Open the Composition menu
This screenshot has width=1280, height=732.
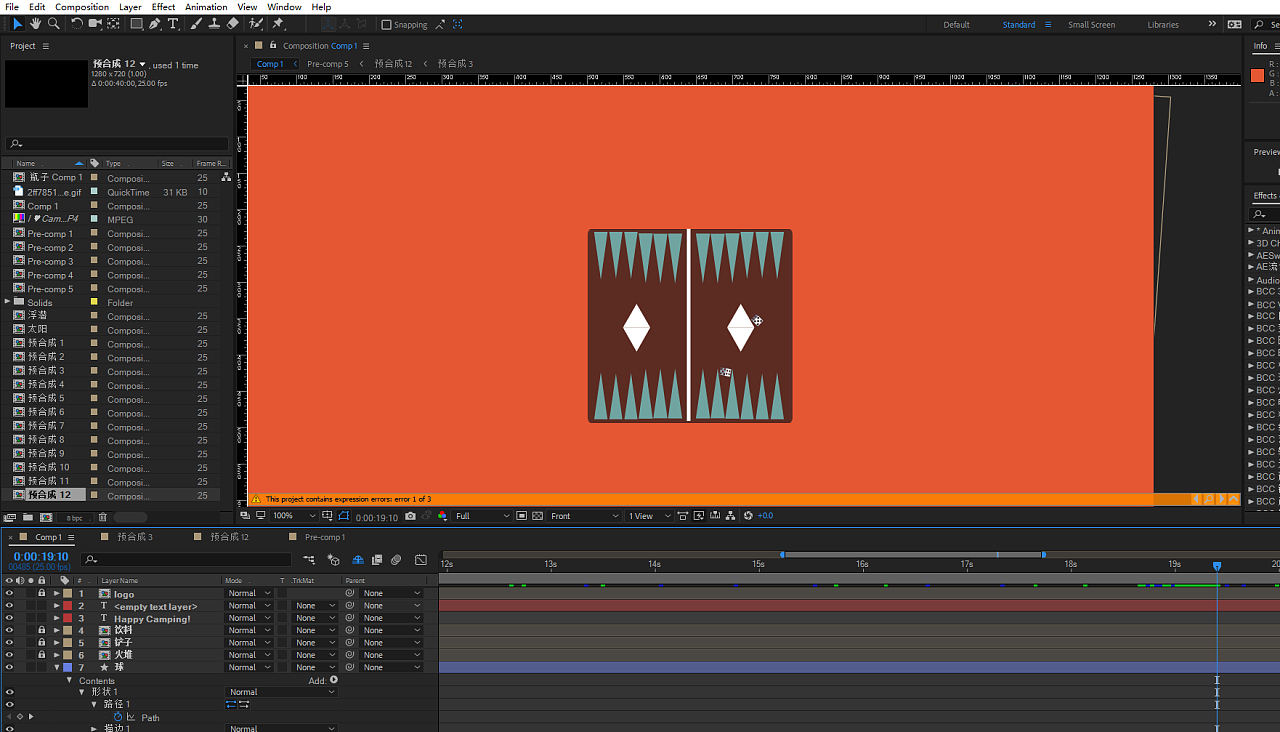pyautogui.click(x=82, y=7)
